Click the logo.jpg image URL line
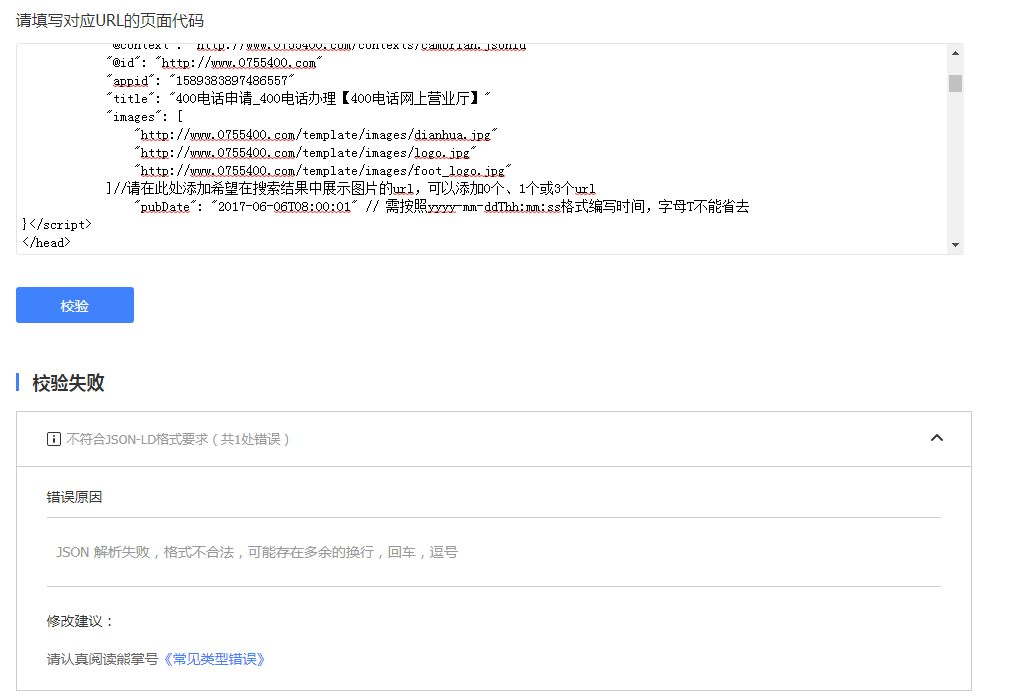1016x700 pixels. click(306, 153)
